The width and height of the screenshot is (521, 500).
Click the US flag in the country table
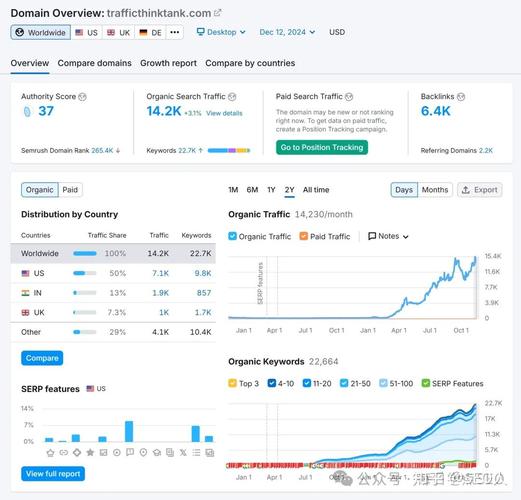point(25,273)
